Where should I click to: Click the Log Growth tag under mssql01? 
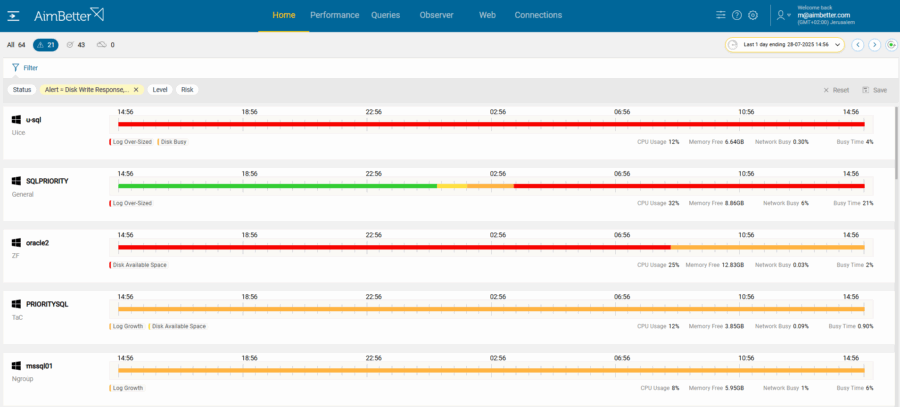(127, 388)
